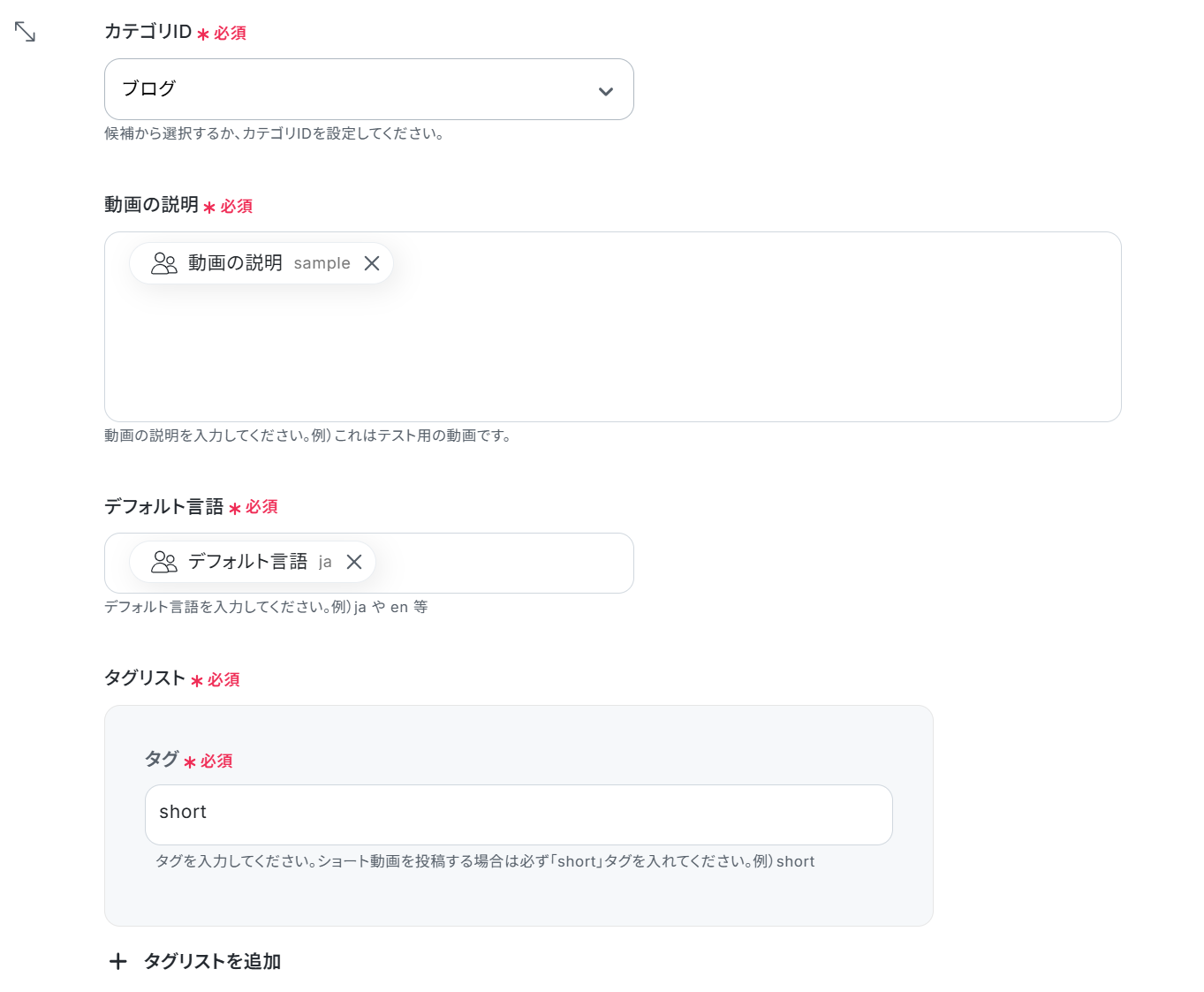Click the タグリスト section heading
The width and height of the screenshot is (1204, 992).
(x=145, y=678)
